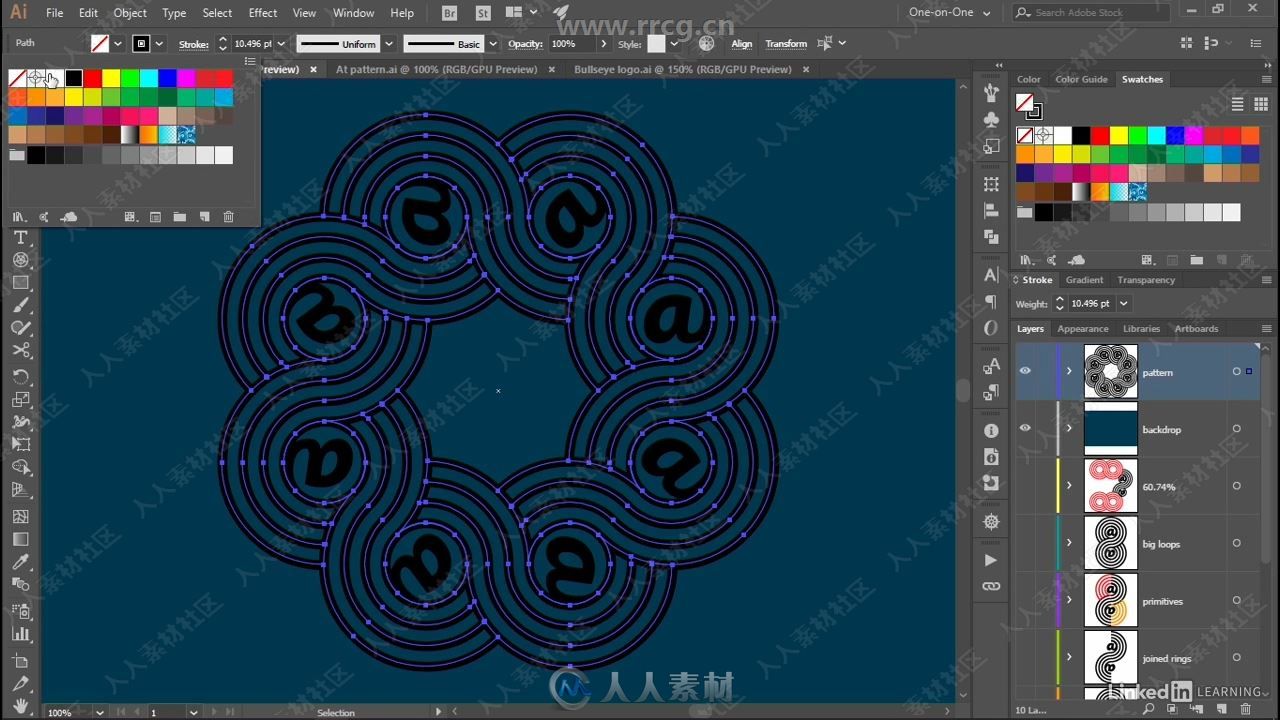Expand the pattern layer contents
Image resolution: width=1280 pixels, height=720 pixels.
tap(1068, 371)
